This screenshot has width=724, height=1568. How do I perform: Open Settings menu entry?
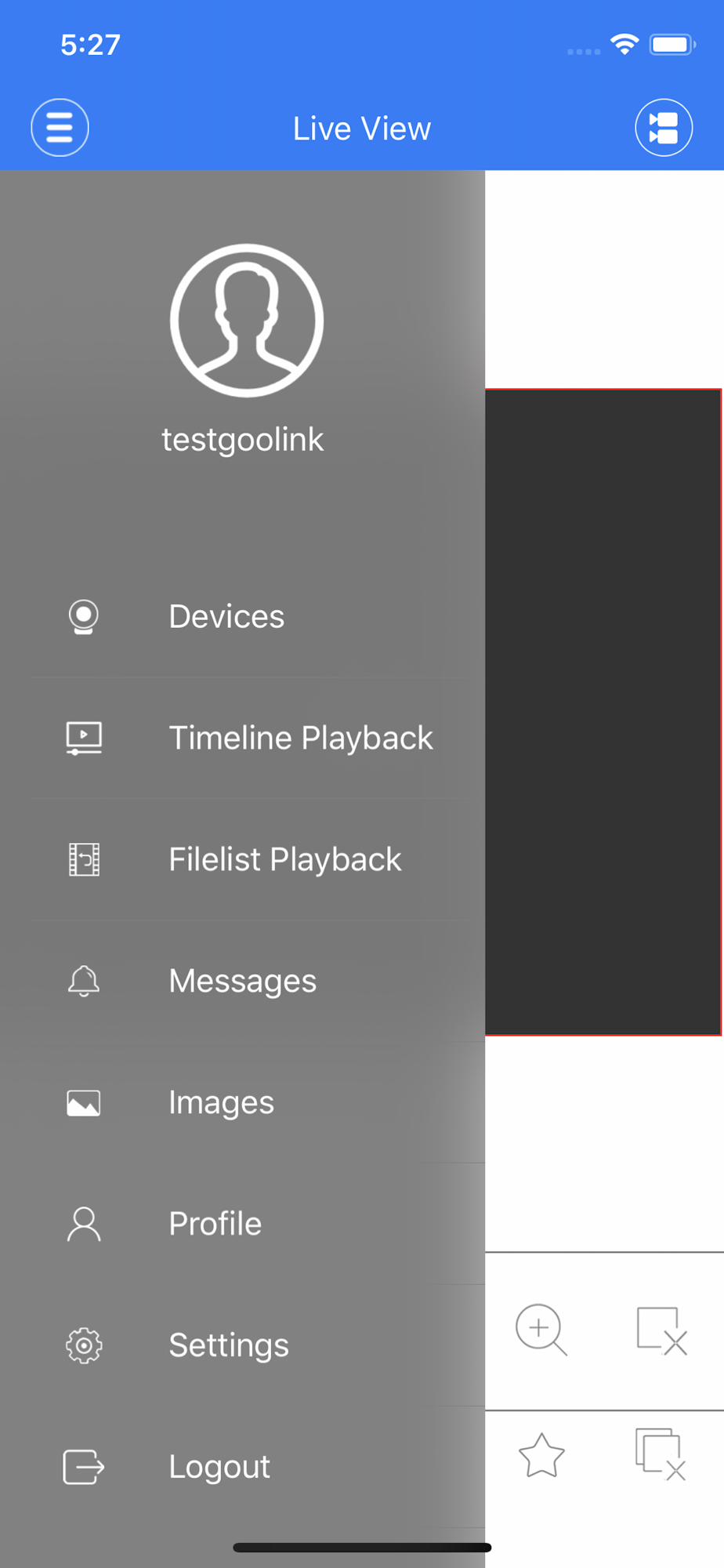pyautogui.click(x=230, y=1346)
